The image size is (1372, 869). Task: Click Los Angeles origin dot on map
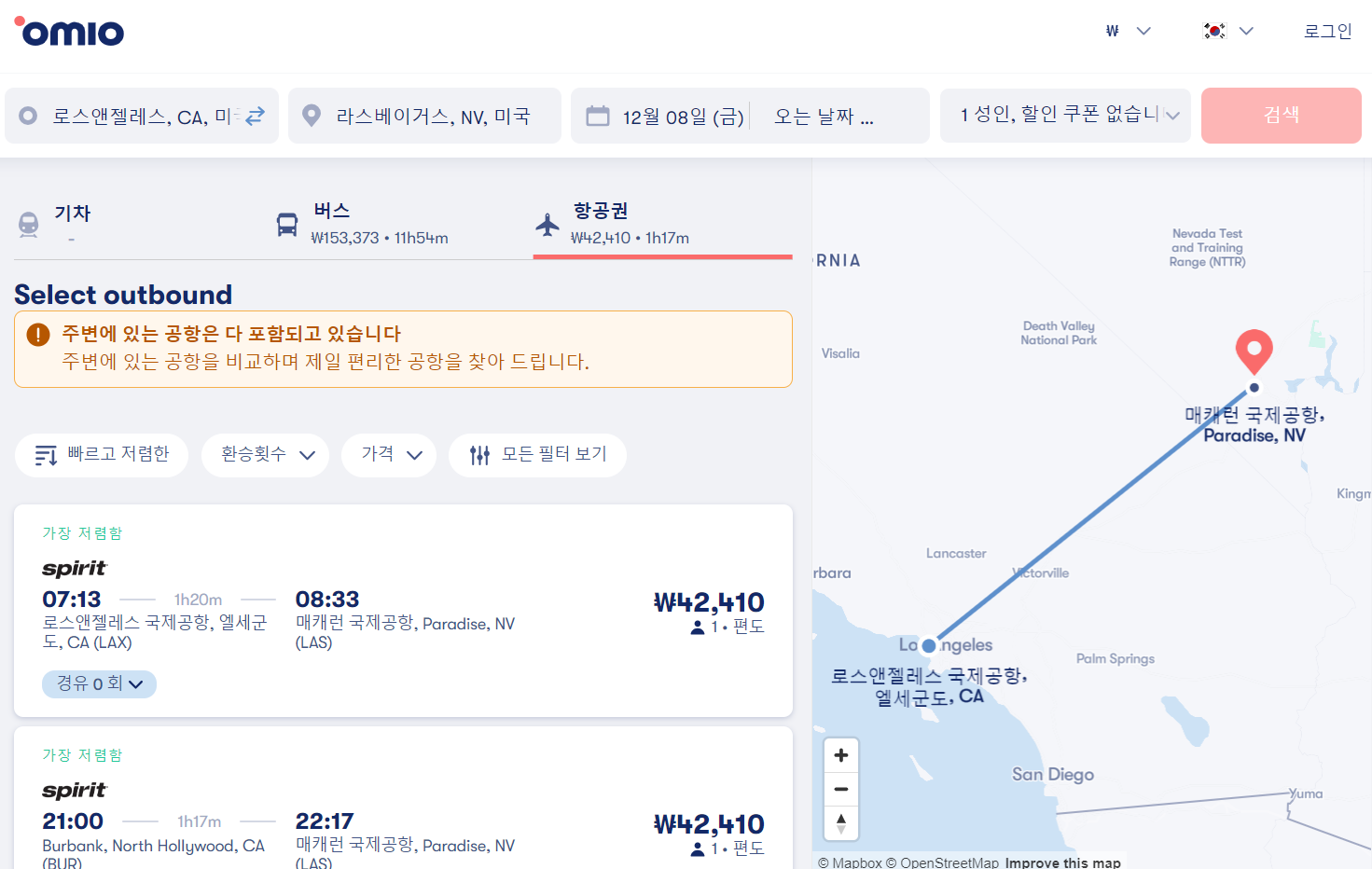click(x=928, y=645)
